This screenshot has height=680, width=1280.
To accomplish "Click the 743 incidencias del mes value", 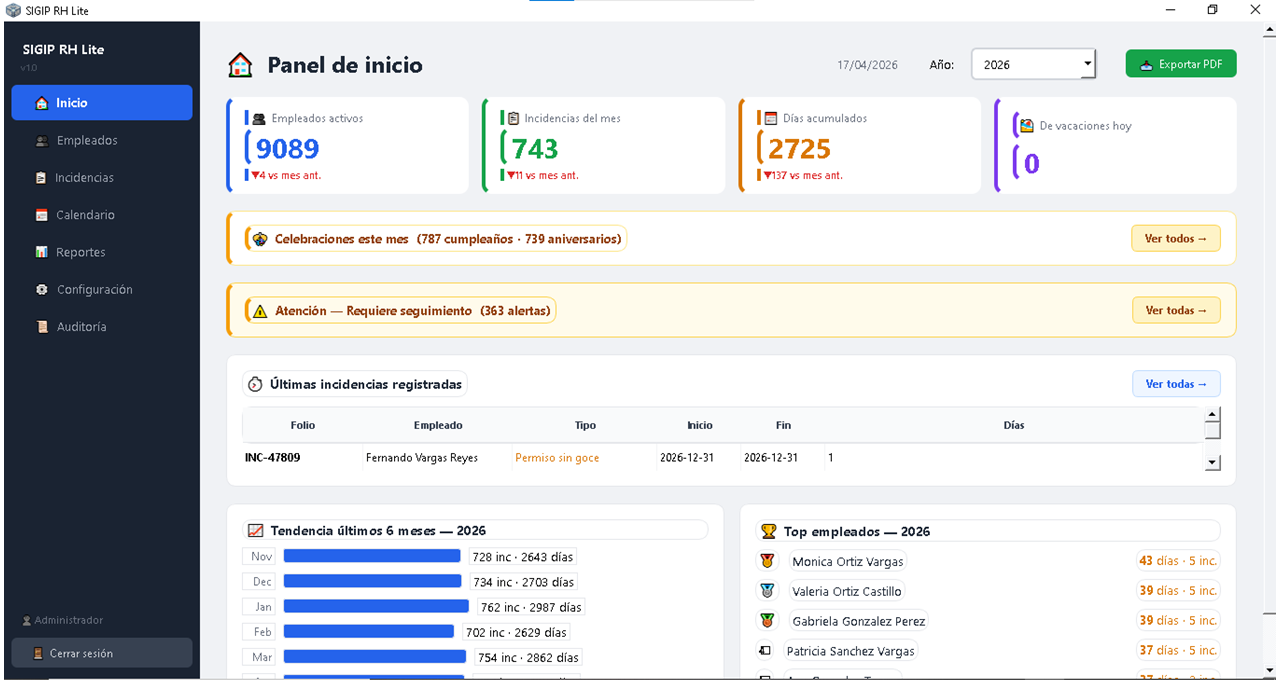I will click(535, 149).
